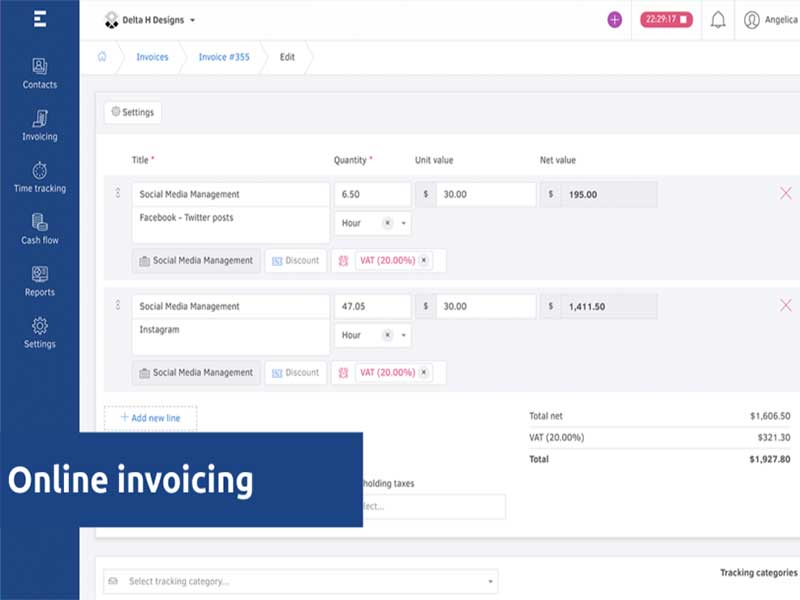
Task: Click the notifications bell icon
Action: click(717, 20)
